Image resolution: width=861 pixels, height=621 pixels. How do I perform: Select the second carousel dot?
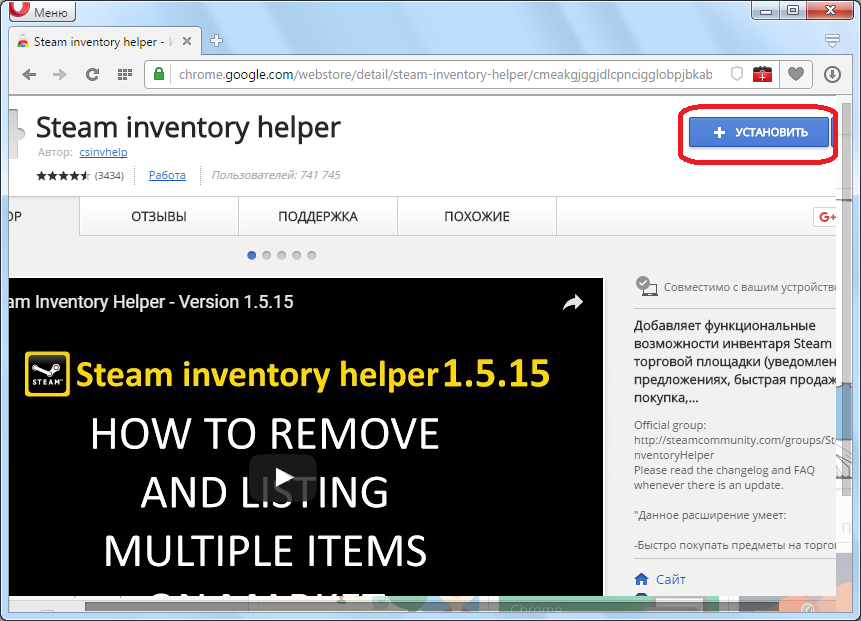[x=266, y=255]
